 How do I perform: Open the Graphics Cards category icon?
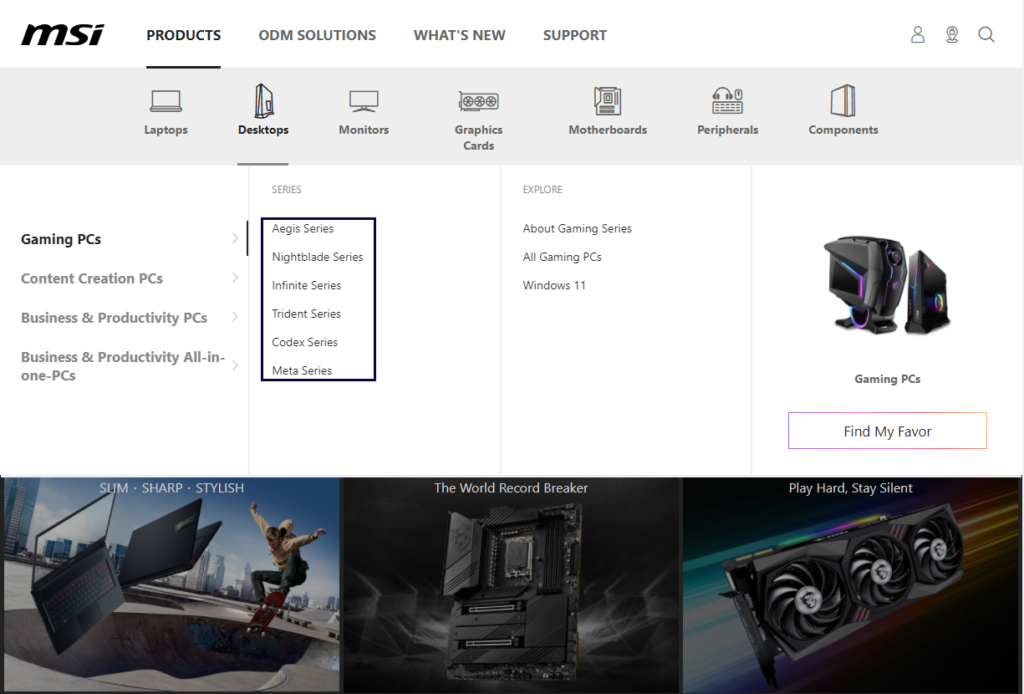pyautogui.click(x=478, y=101)
